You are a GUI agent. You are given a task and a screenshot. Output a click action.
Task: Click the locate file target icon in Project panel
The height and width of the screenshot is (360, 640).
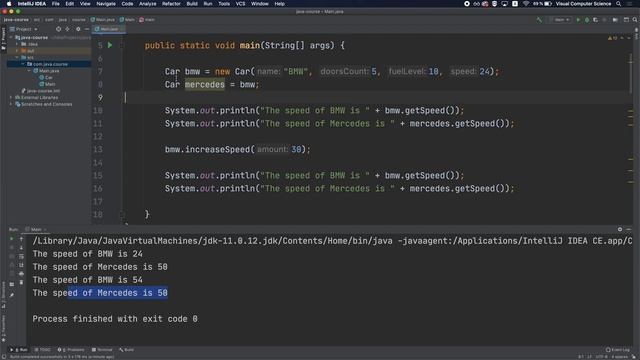58,29
